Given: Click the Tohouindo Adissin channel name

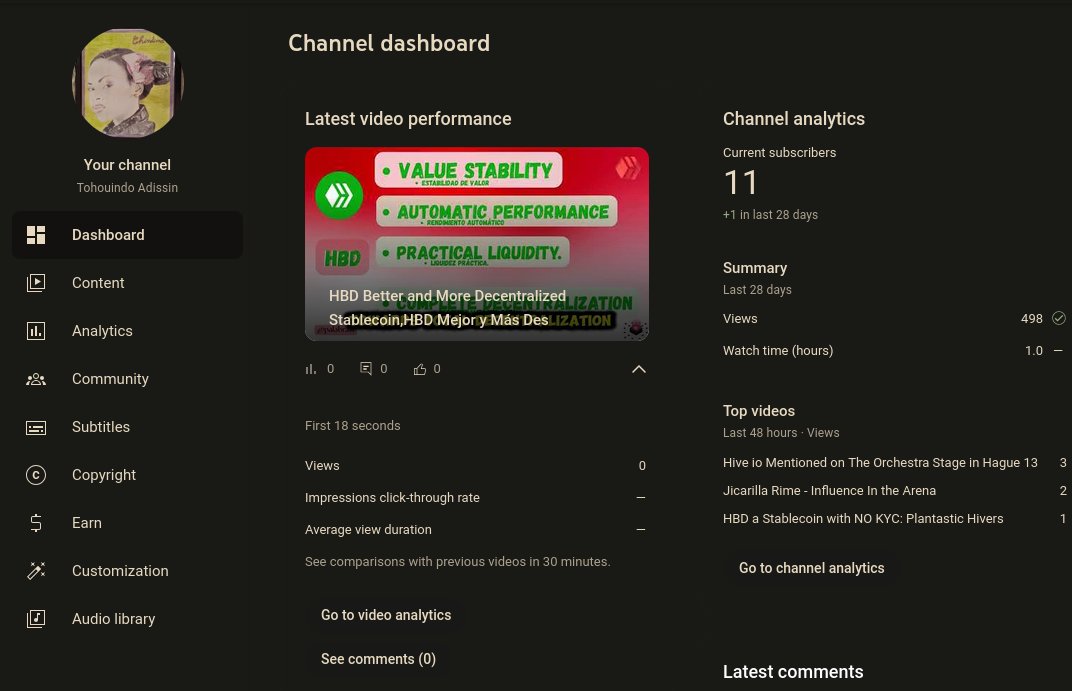Looking at the screenshot, I should tap(127, 187).
